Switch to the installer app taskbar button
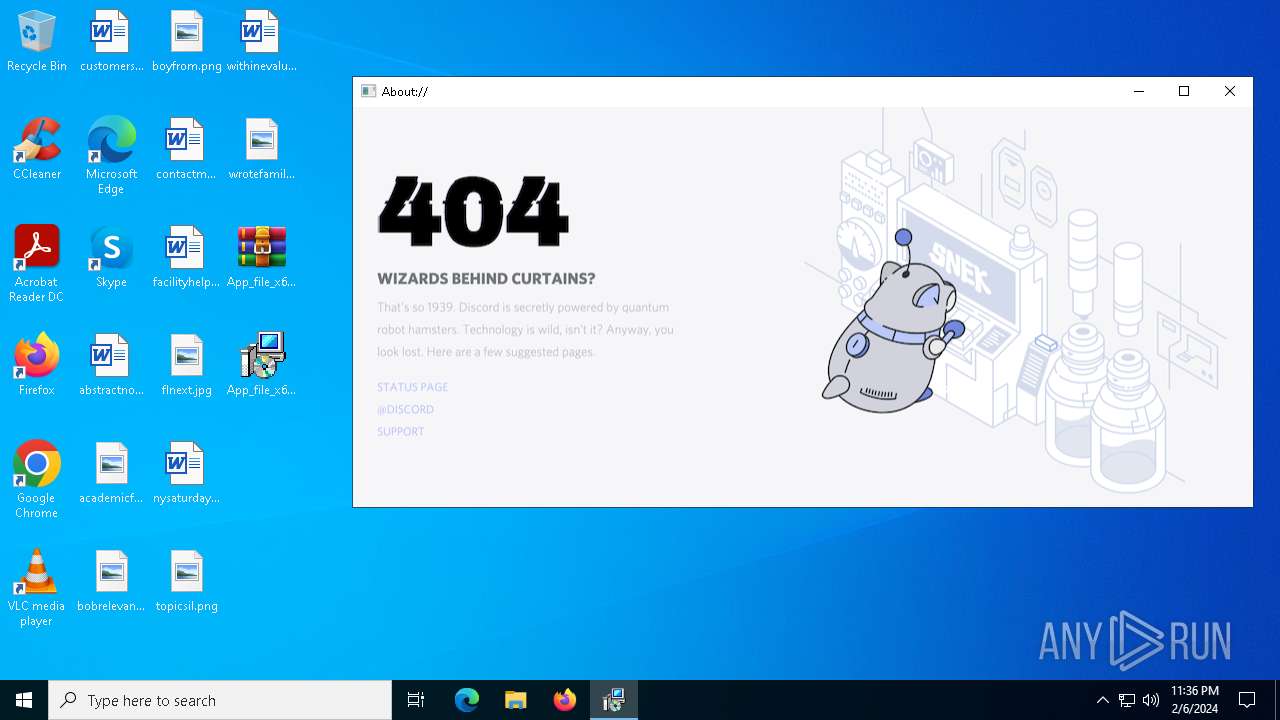Screen dimensions: 1280x720 click(614, 700)
